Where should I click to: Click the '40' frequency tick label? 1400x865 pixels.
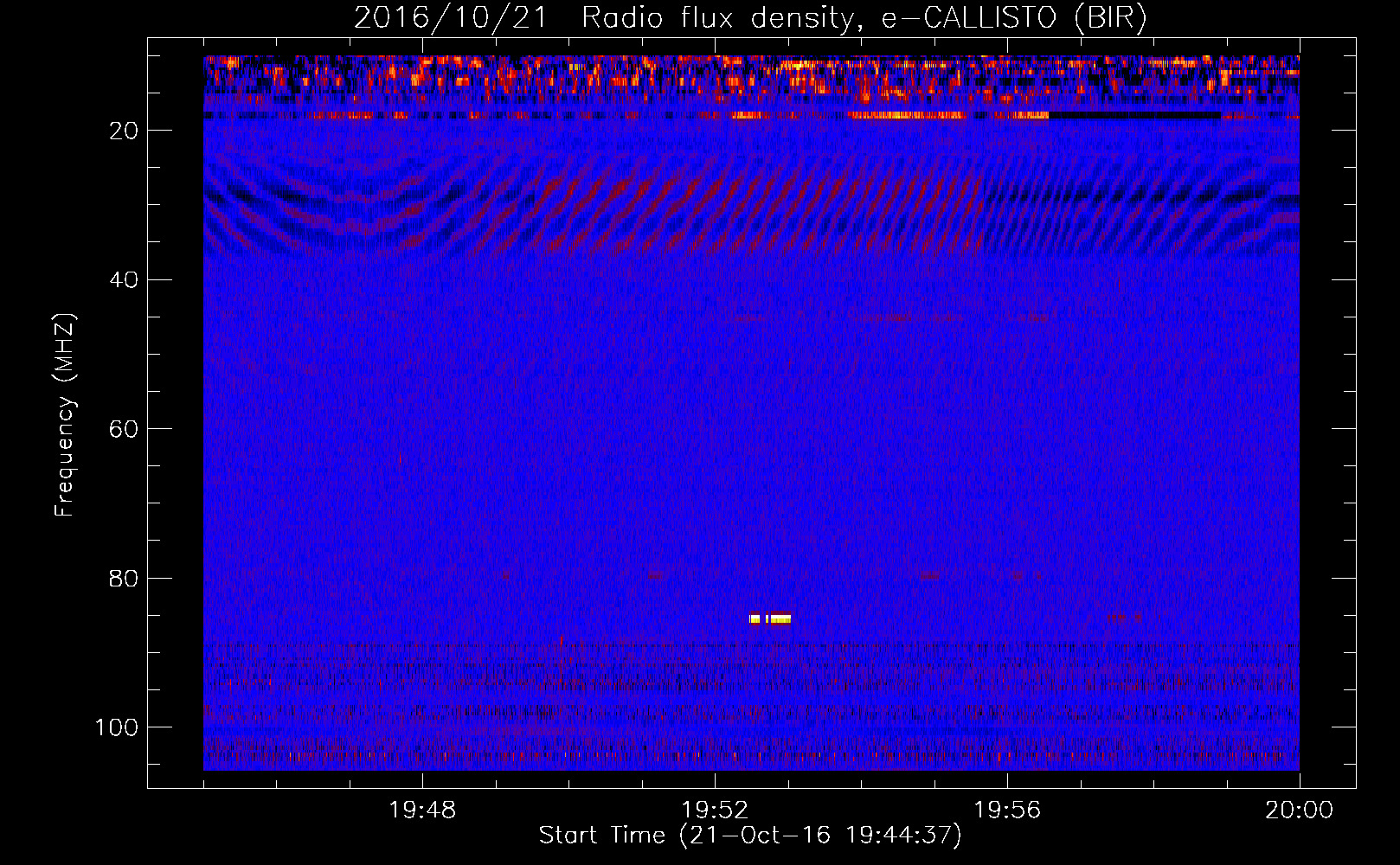coord(125,280)
